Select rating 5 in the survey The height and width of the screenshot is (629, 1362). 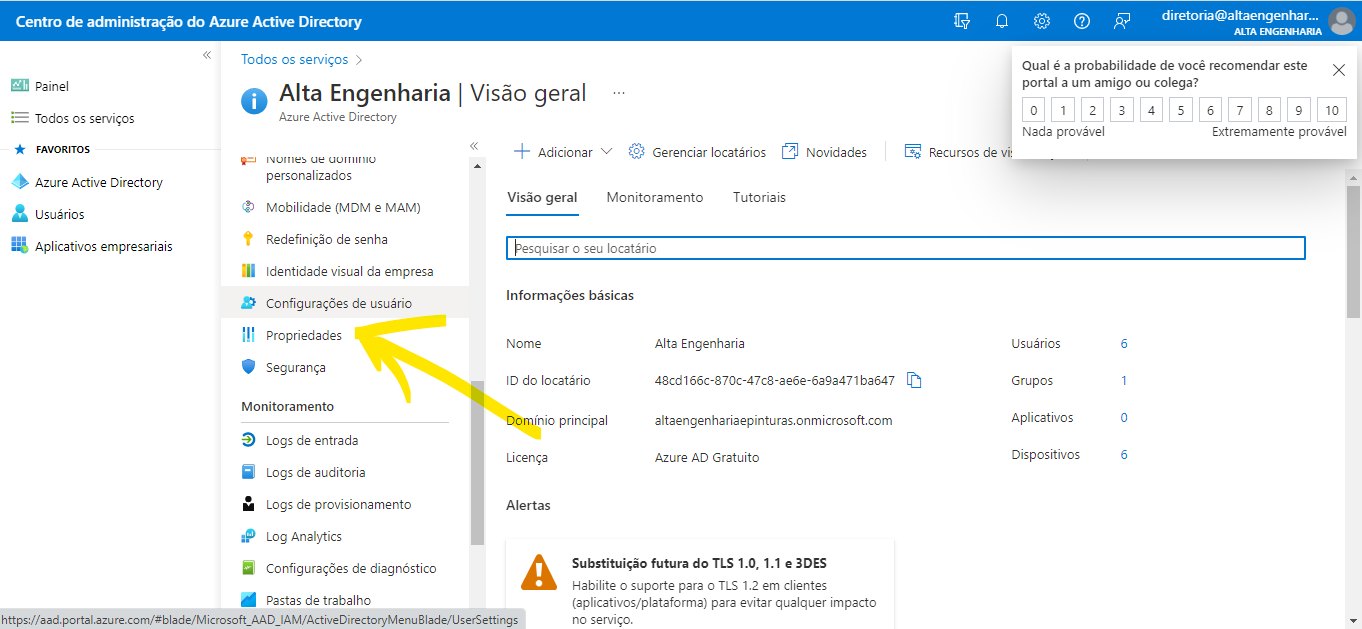pos(1181,110)
